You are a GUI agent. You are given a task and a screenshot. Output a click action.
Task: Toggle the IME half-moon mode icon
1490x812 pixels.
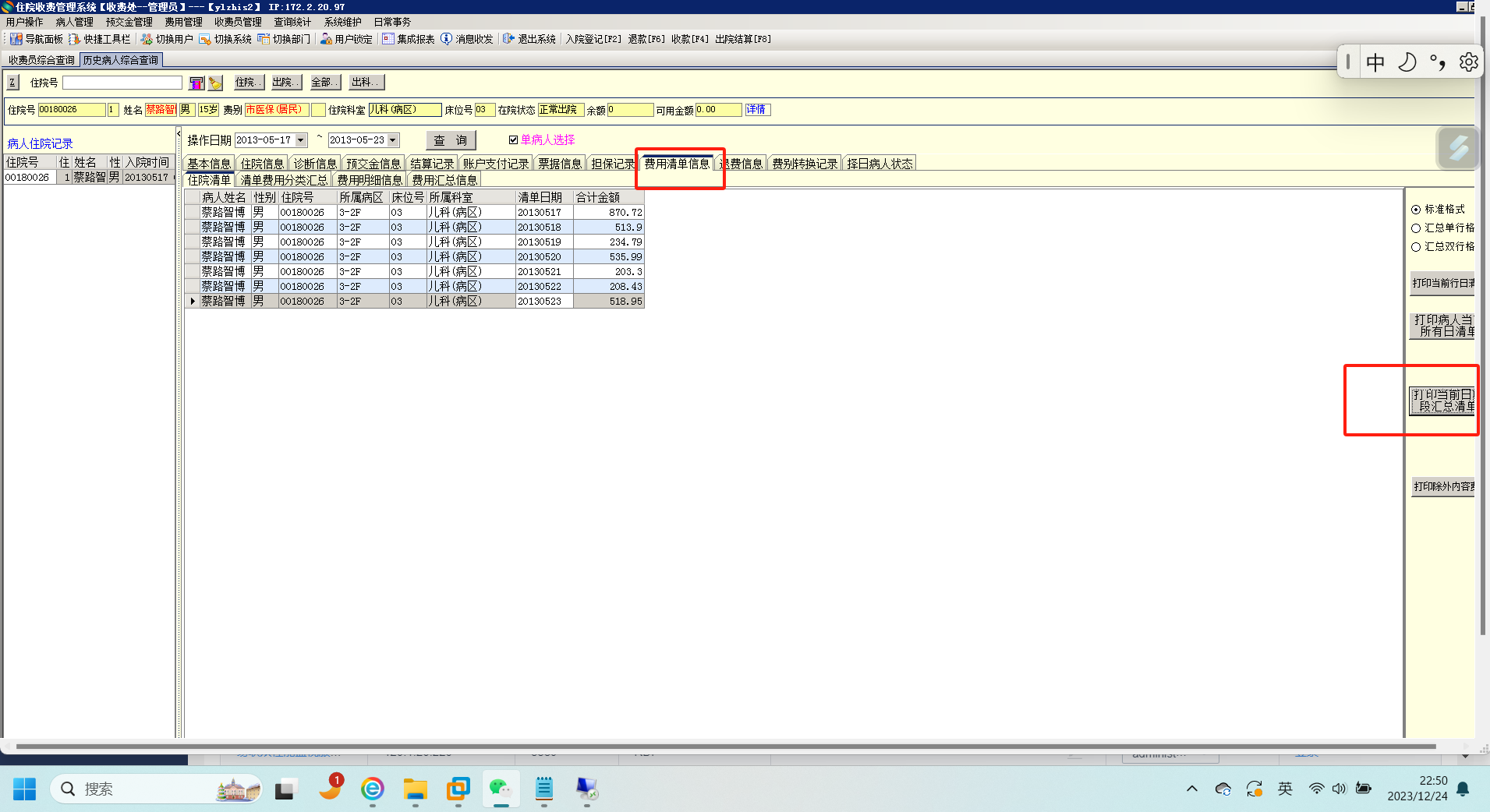click(x=1407, y=62)
